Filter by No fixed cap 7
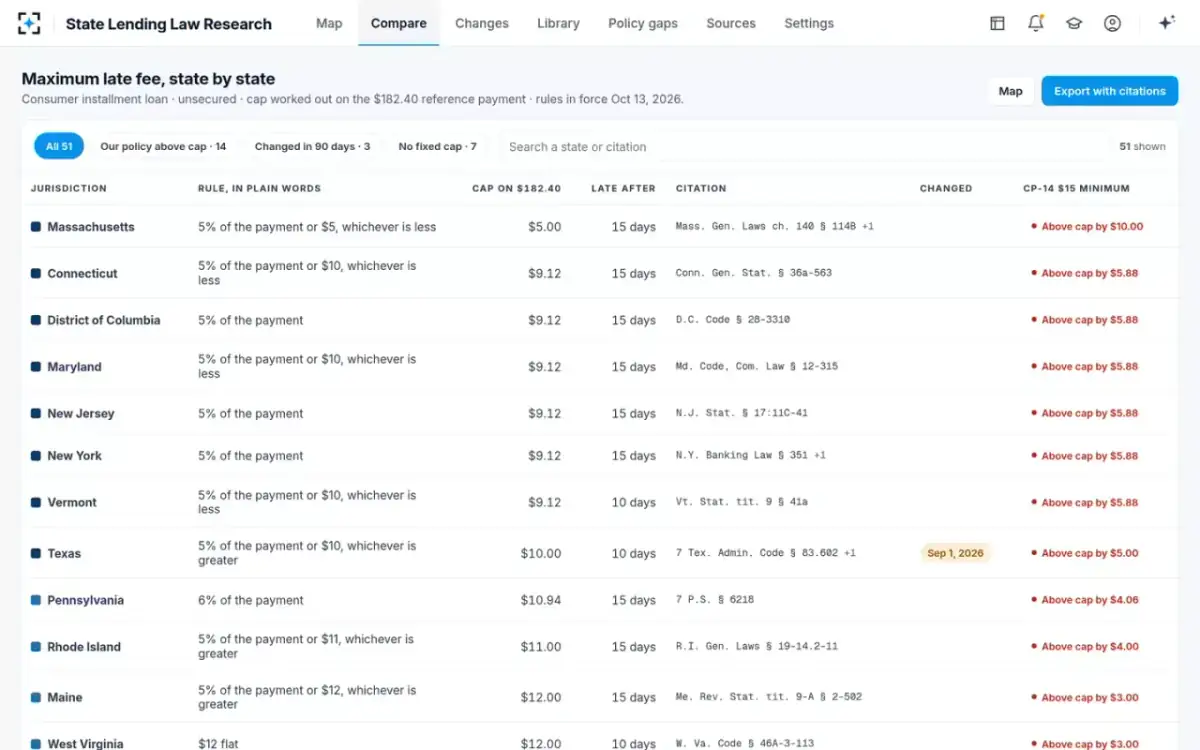The width and height of the screenshot is (1200, 750). point(437,146)
